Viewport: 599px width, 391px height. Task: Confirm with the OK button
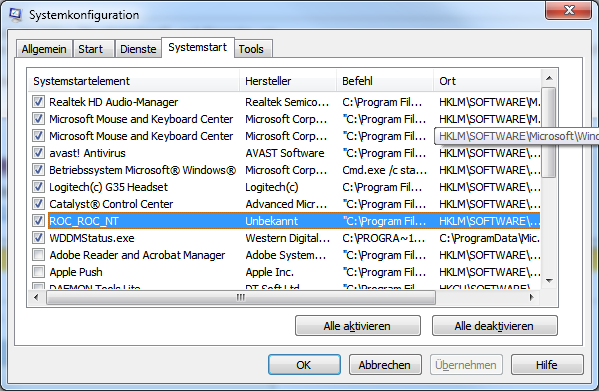(x=304, y=365)
